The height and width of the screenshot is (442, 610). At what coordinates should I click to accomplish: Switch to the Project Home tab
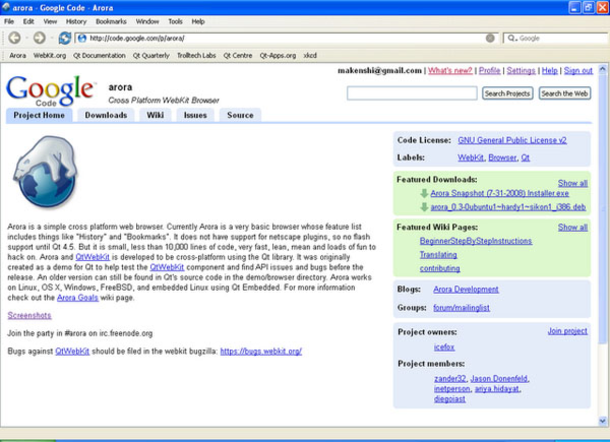click(39, 115)
